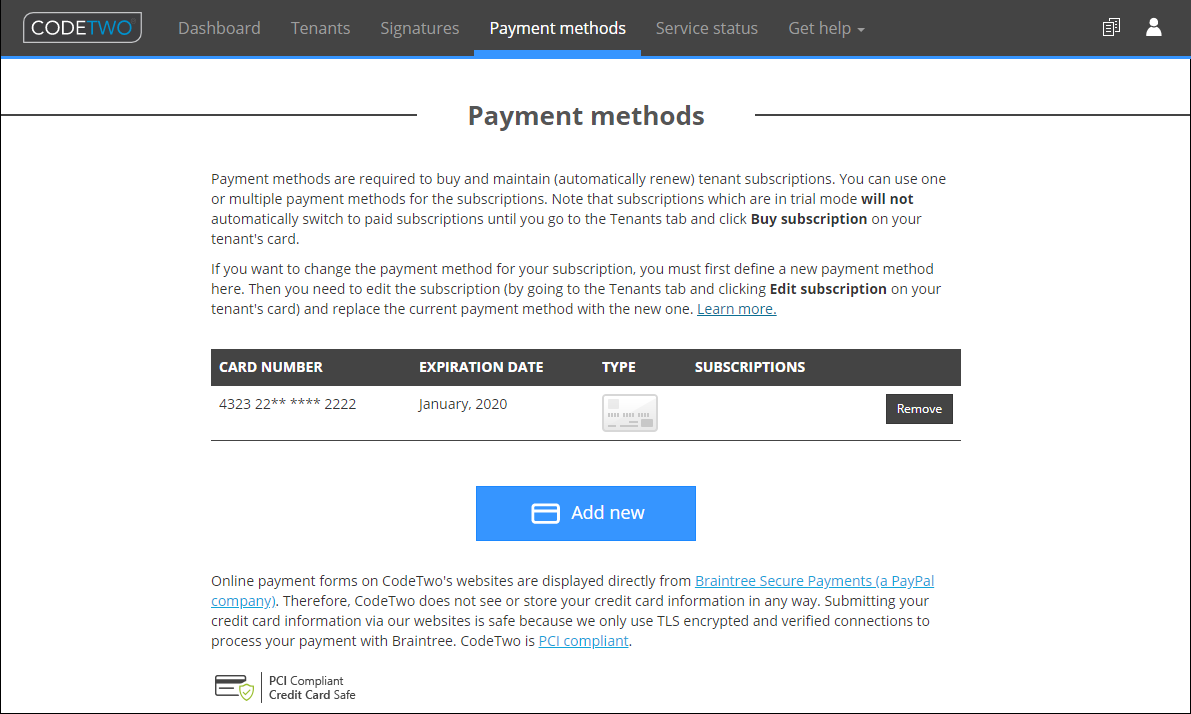Open the Signatures tab
This screenshot has width=1191, height=714.
tap(419, 28)
